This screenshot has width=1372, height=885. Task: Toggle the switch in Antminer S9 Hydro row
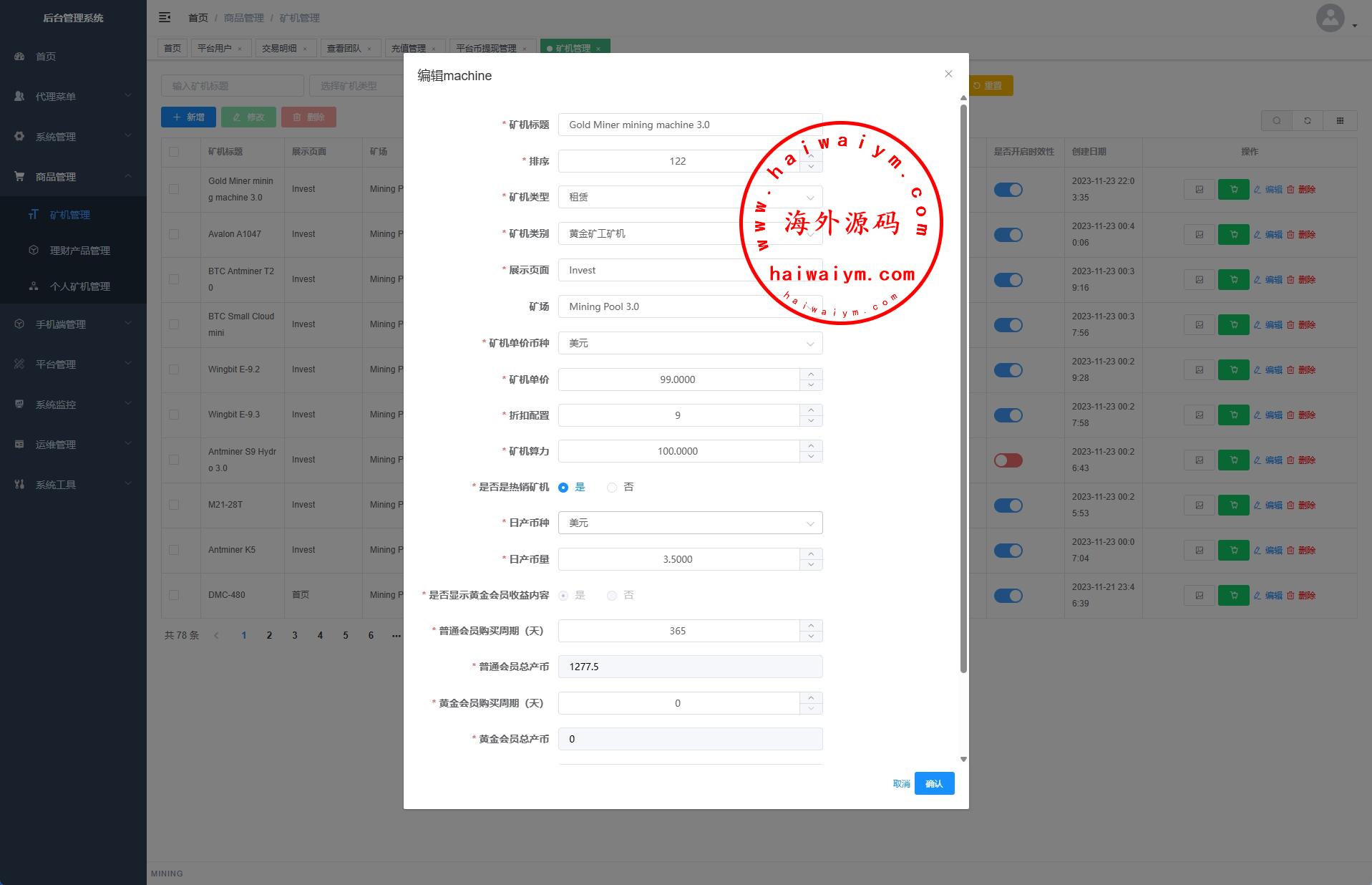click(1008, 460)
